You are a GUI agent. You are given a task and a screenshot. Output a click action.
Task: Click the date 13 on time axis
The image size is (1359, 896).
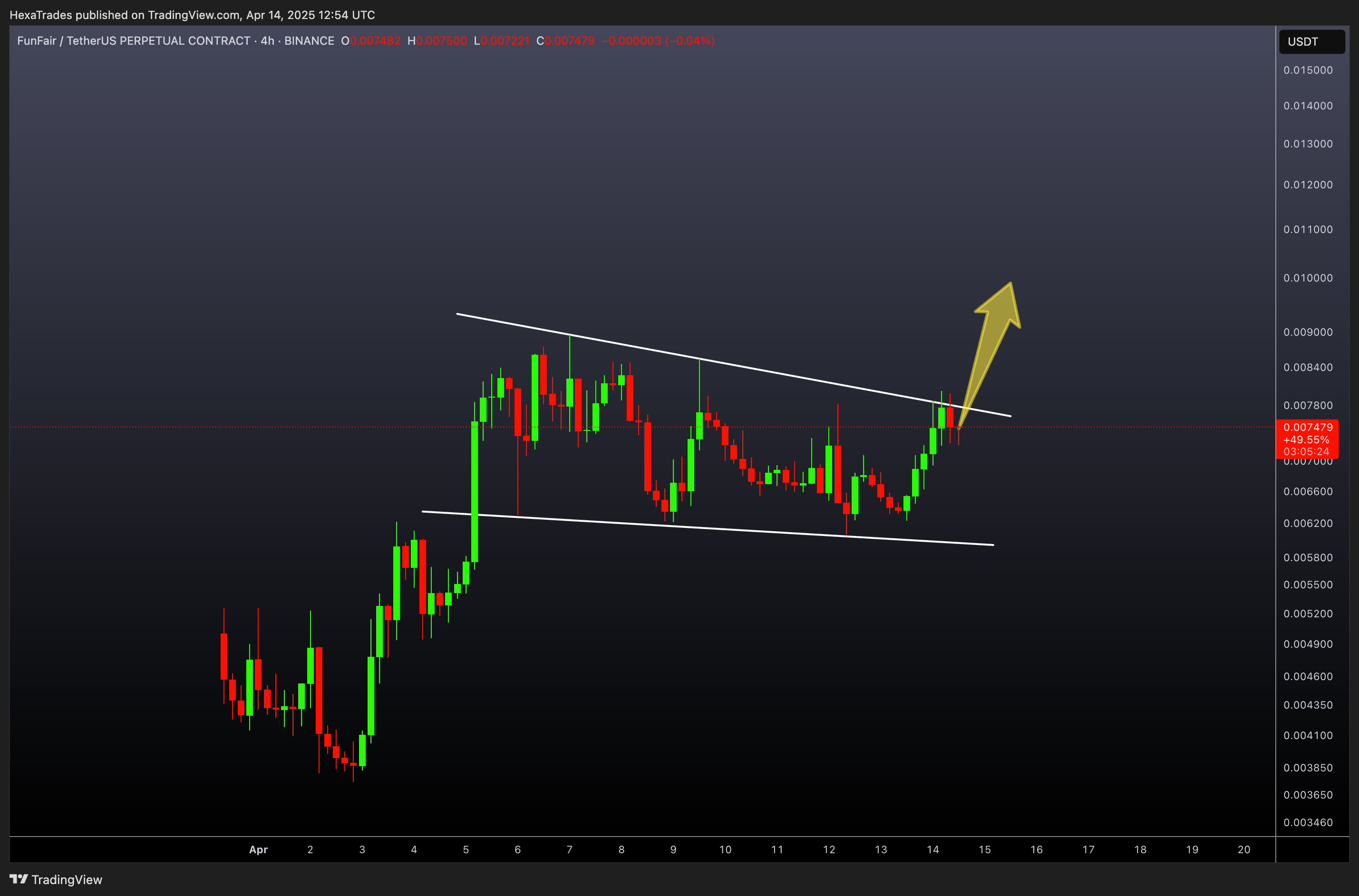[x=882, y=850]
